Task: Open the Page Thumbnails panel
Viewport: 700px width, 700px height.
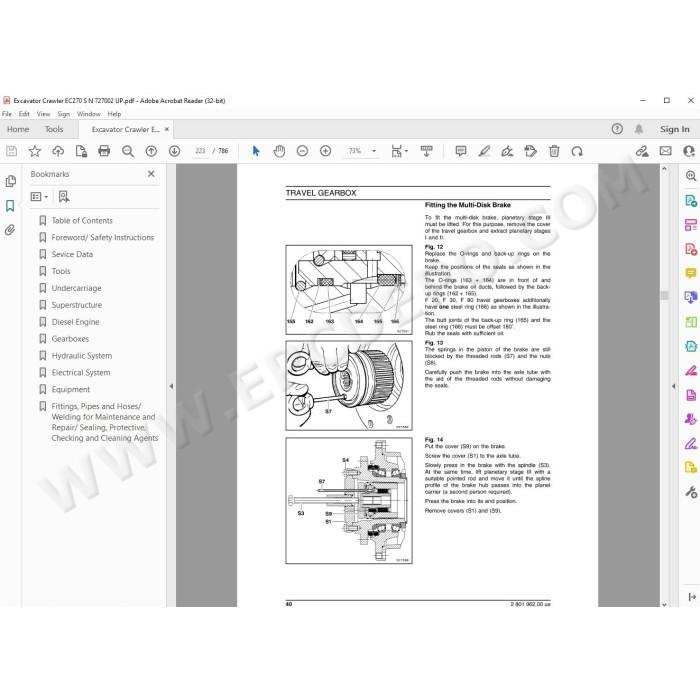Action: pyautogui.click(x=10, y=181)
